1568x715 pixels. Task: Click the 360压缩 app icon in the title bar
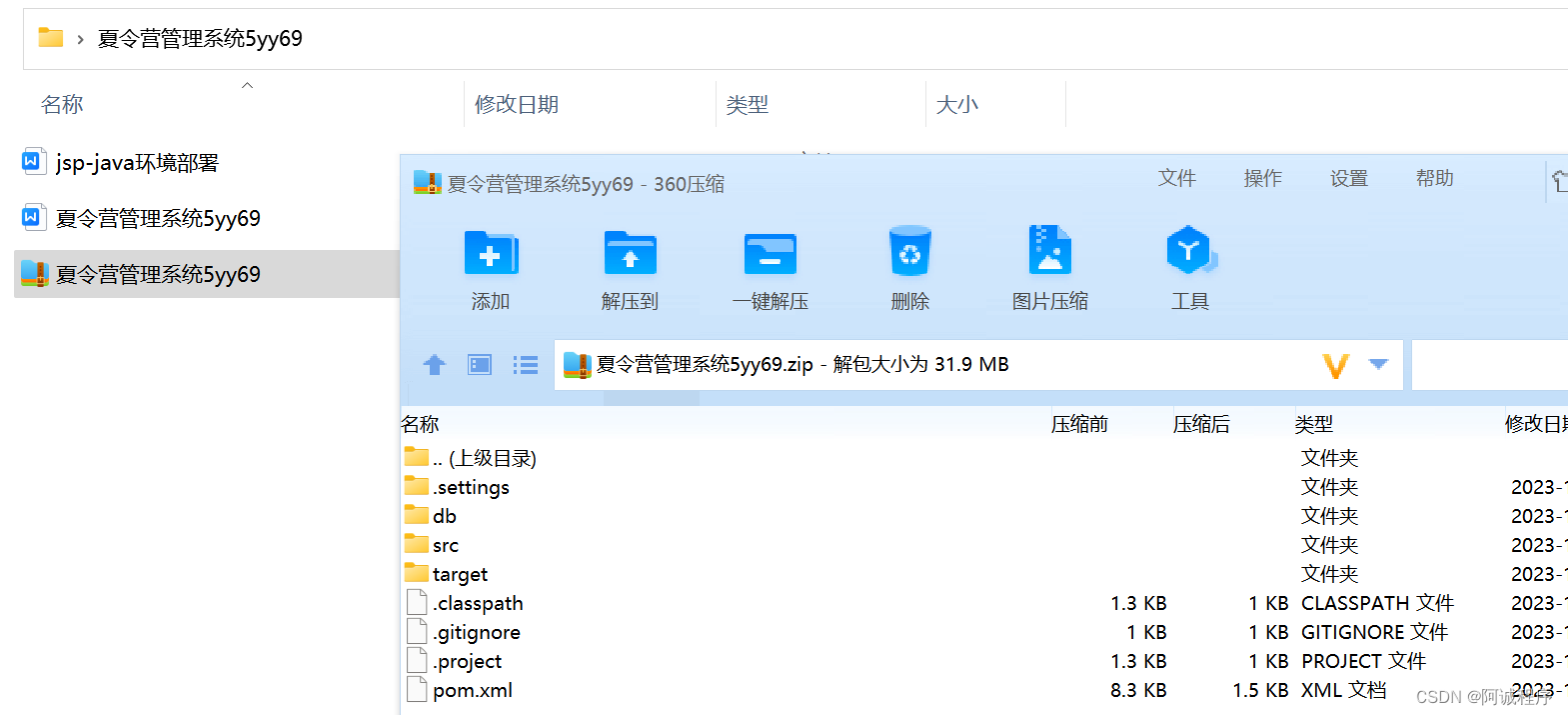(428, 182)
